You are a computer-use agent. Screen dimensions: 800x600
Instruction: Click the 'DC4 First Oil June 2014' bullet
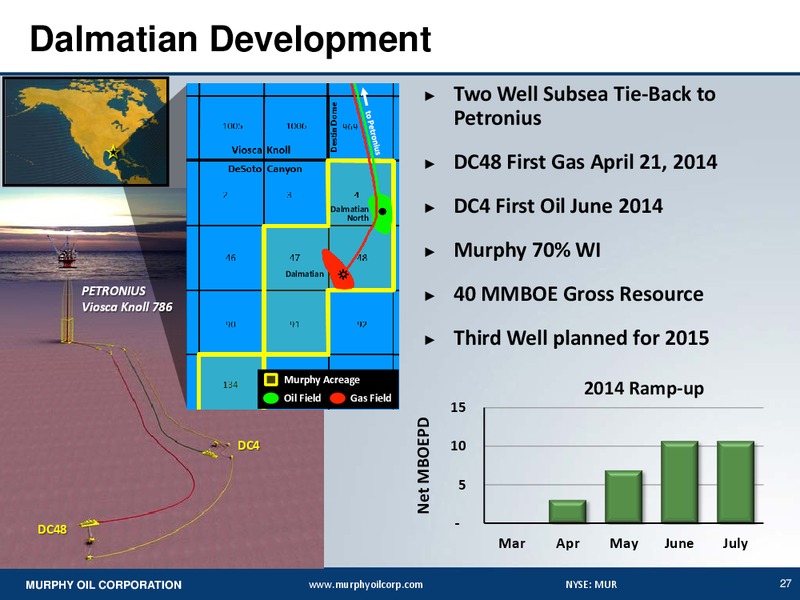[558, 206]
